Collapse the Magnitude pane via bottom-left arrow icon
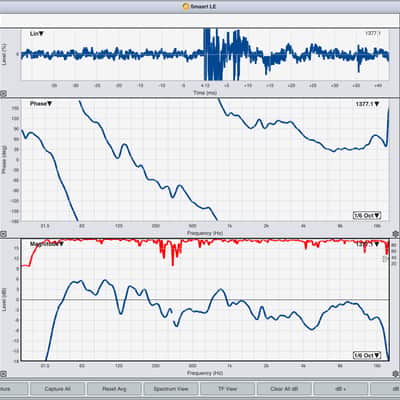This screenshot has height=400, width=400. [3, 373]
